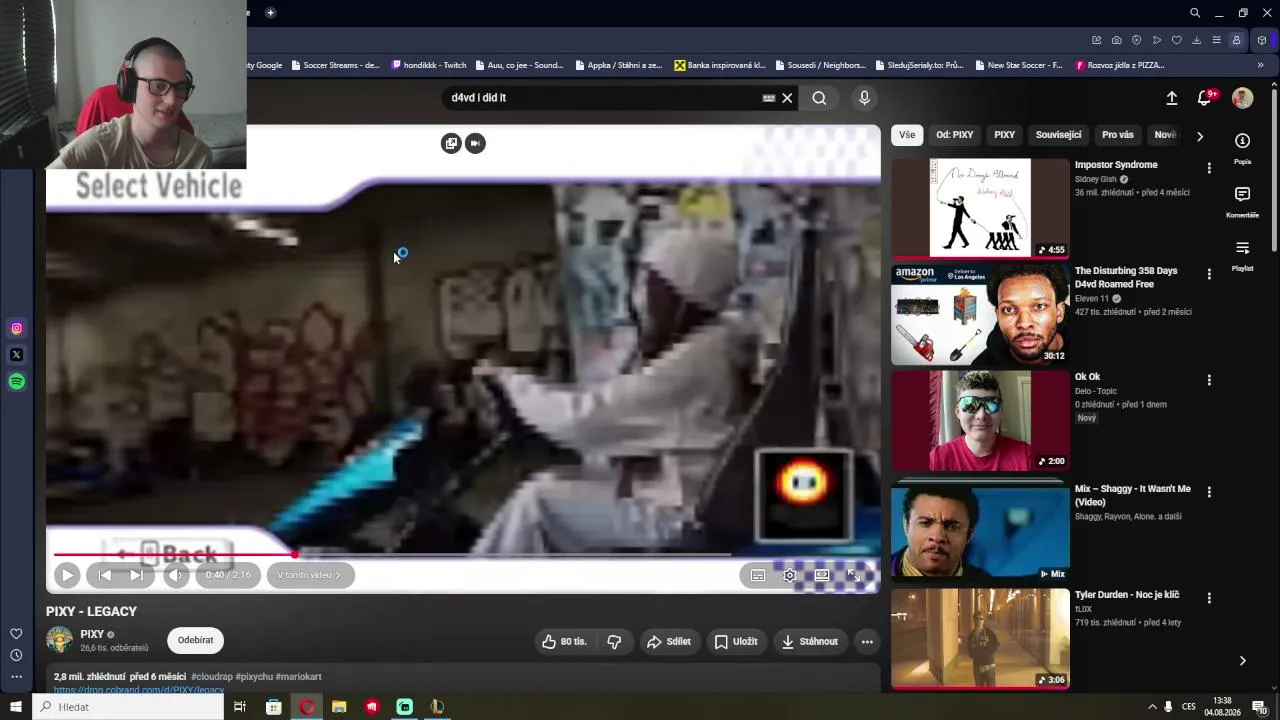
Task: Clear the search box text
Action: click(x=787, y=98)
